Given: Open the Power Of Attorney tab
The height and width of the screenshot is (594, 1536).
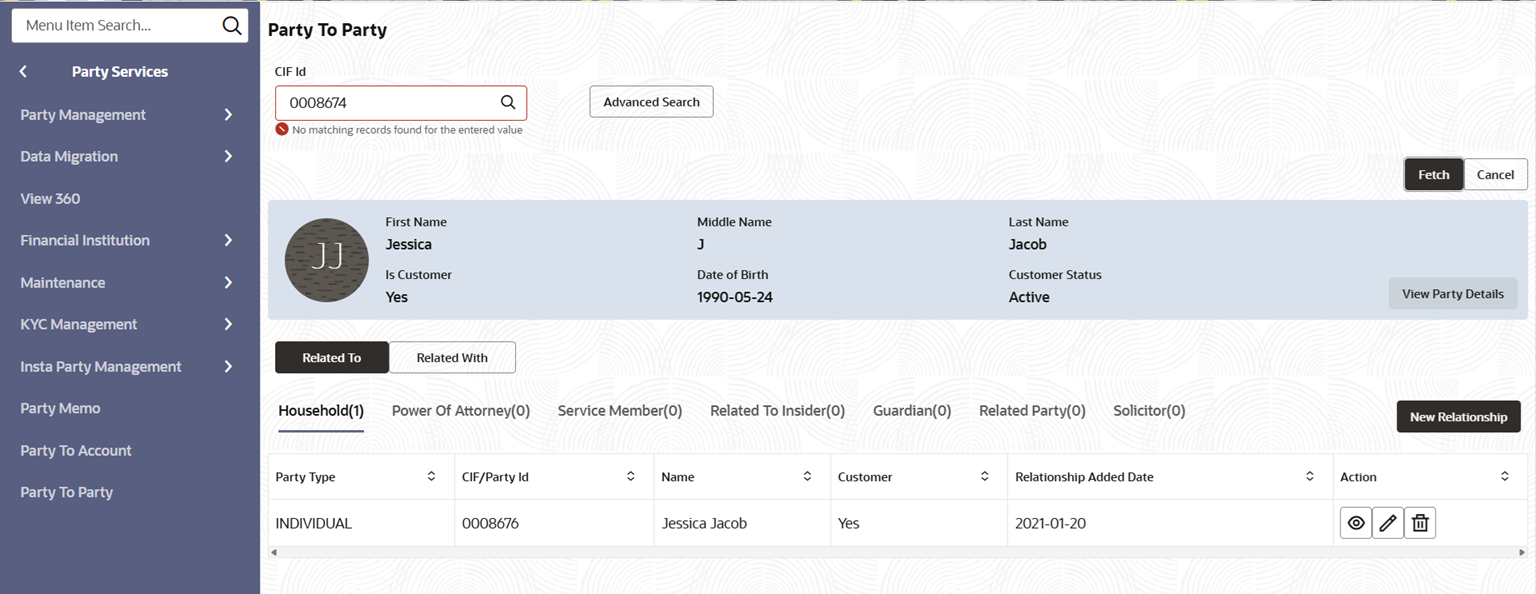Looking at the screenshot, I should 460,411.
